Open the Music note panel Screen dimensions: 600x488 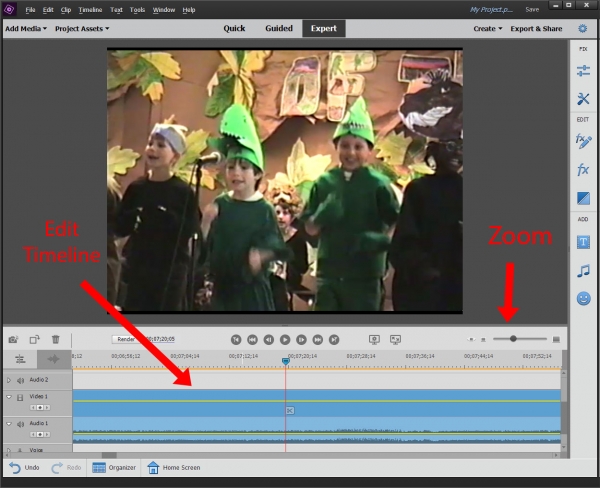[x=583, y=270]
